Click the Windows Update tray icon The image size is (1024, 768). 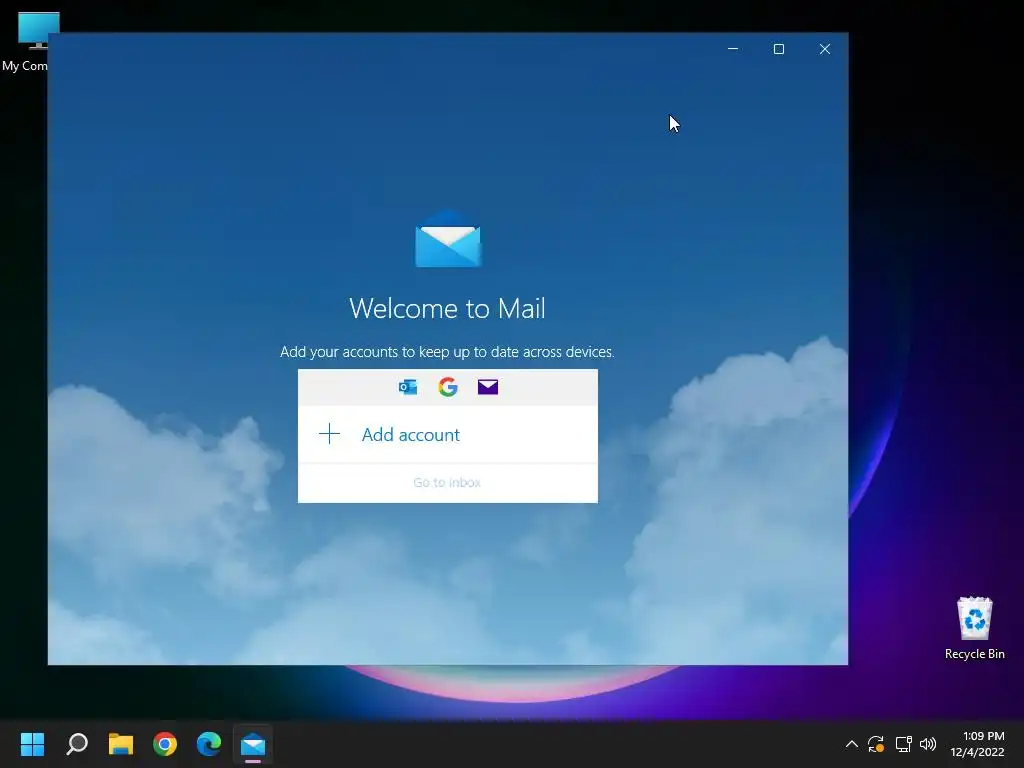pyautogui.click(x=876, y=744)
